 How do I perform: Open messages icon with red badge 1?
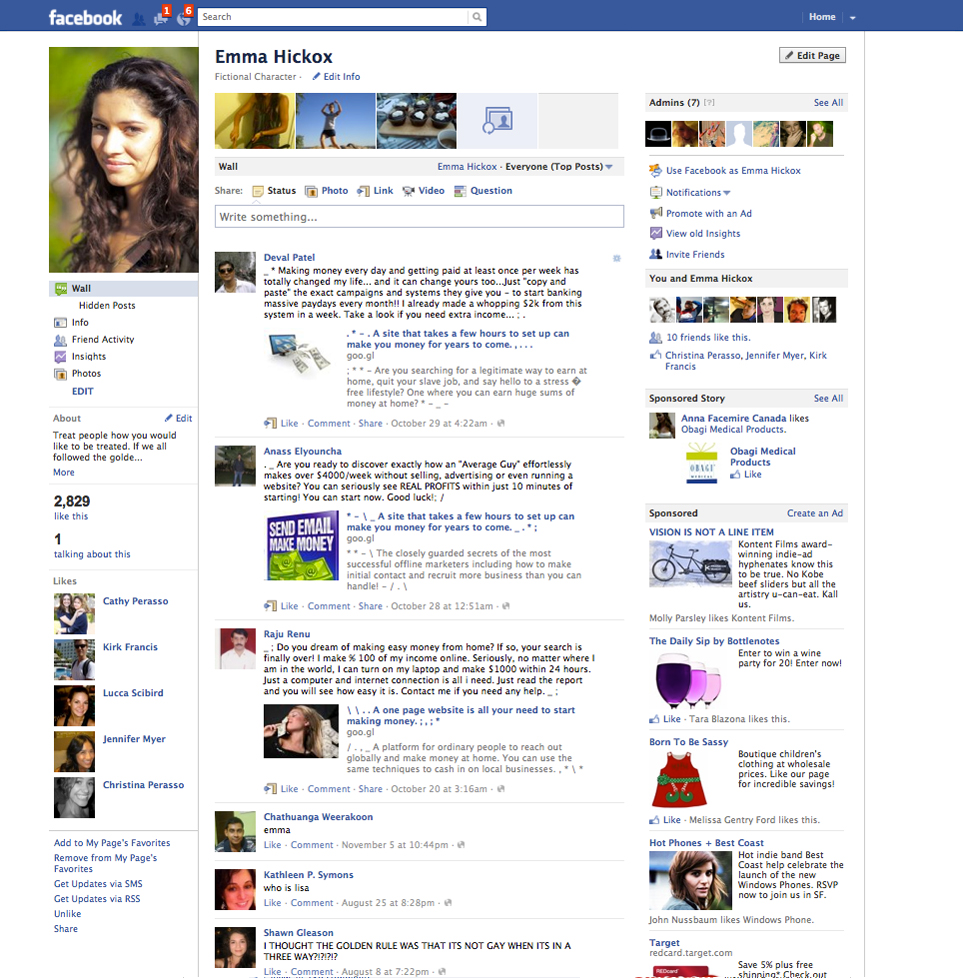coord(162,17)
